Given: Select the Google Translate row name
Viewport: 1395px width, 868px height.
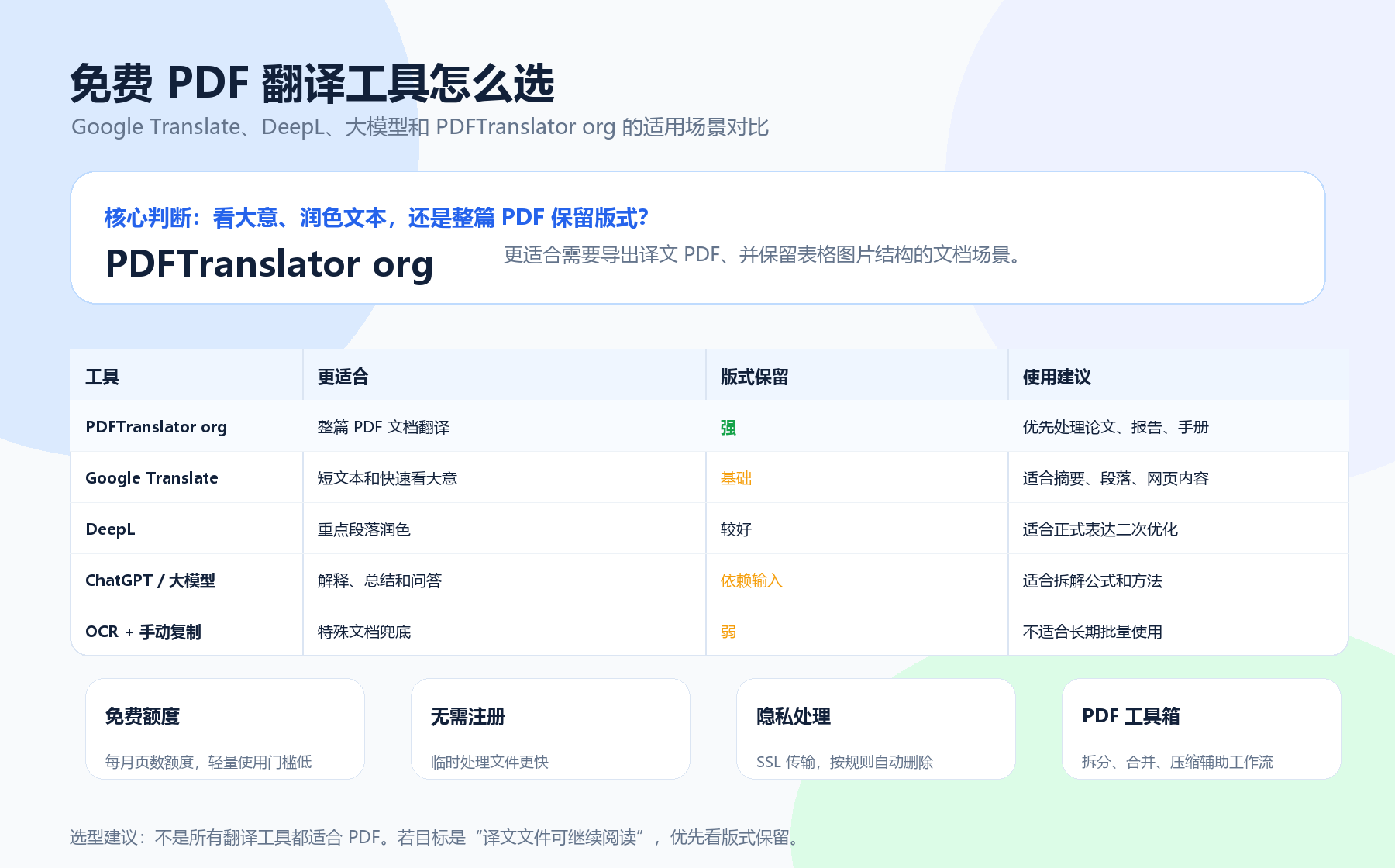Looking at the screenshot, I should (152, 478).
